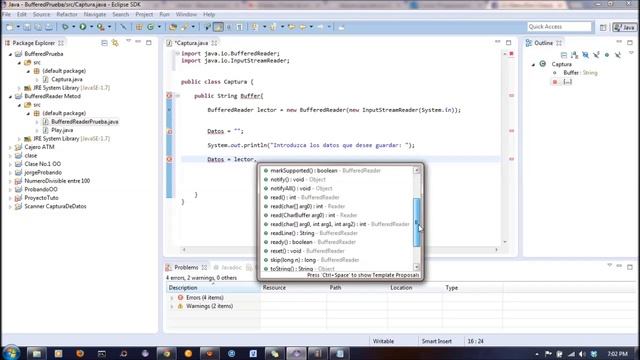Click the Forward navigation arrow icon
Screen dimensions: 640x360
pyautogui.click(x=321, y=27)
